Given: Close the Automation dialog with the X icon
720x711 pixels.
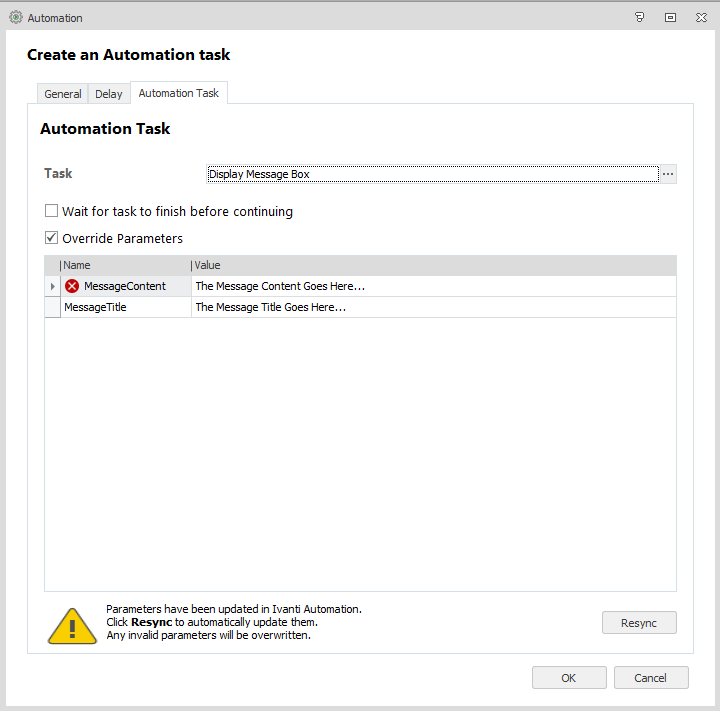Looking at the screenshot, I should (x=700, y=18).
